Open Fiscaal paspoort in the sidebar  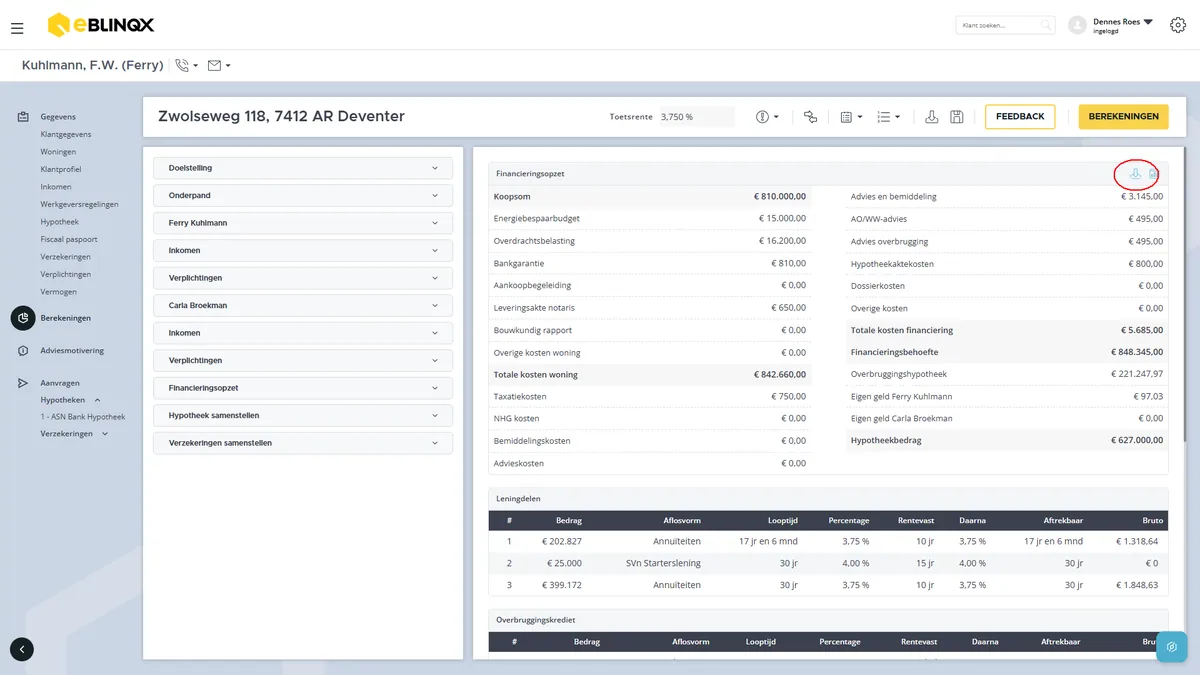click(x=69, y=239)
